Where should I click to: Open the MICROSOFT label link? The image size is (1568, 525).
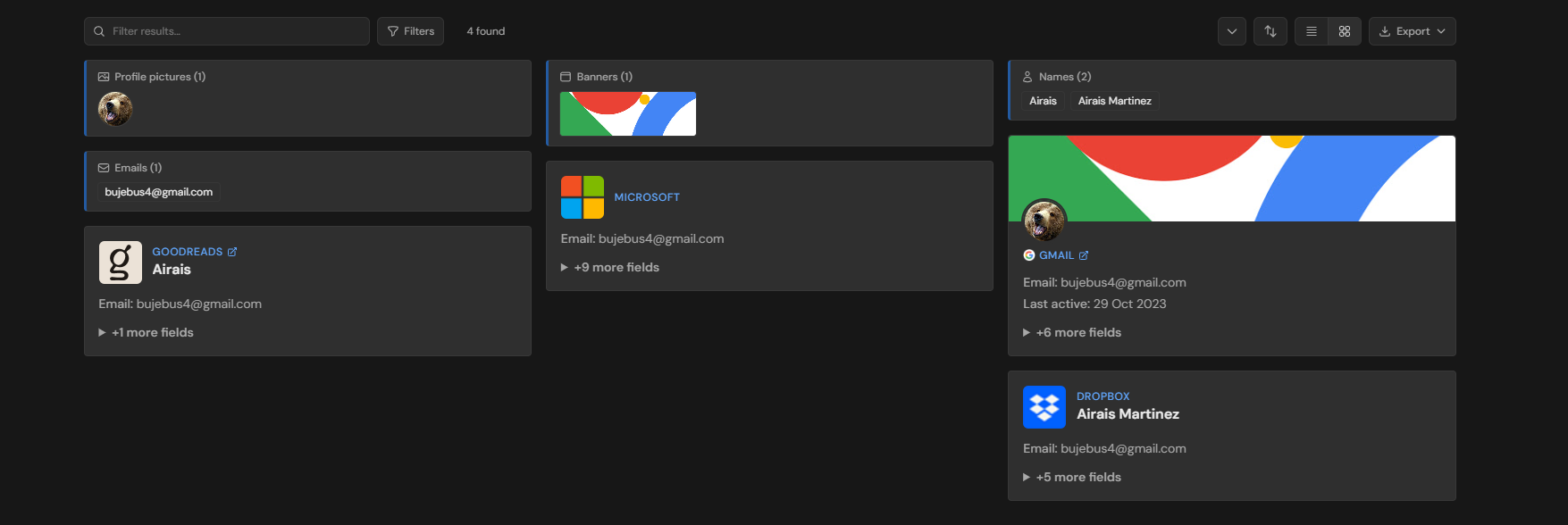tap(647, 197)
